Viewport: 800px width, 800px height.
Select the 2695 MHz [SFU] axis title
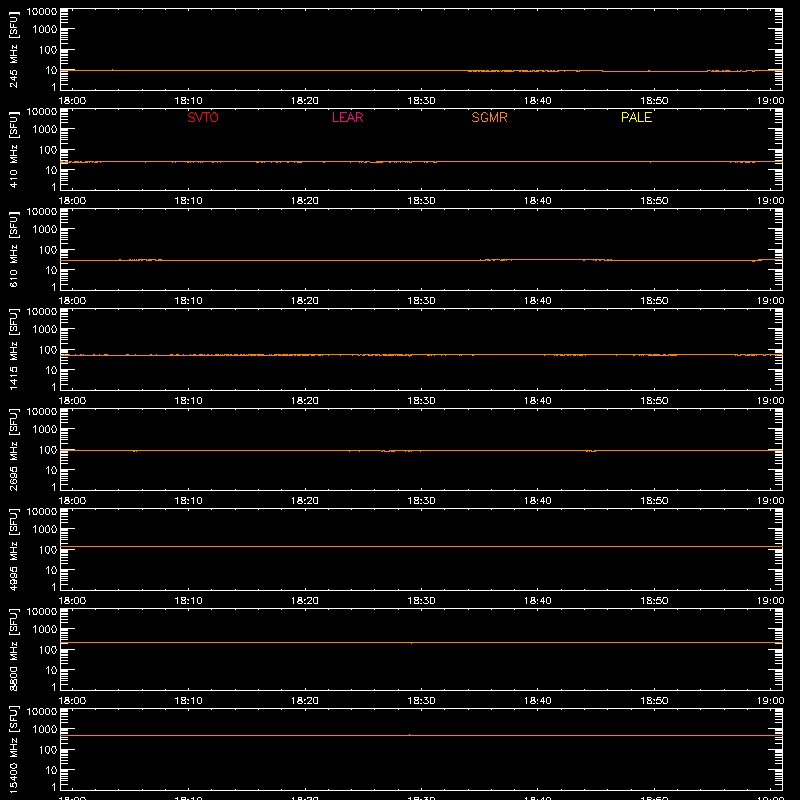click(14, 449)
